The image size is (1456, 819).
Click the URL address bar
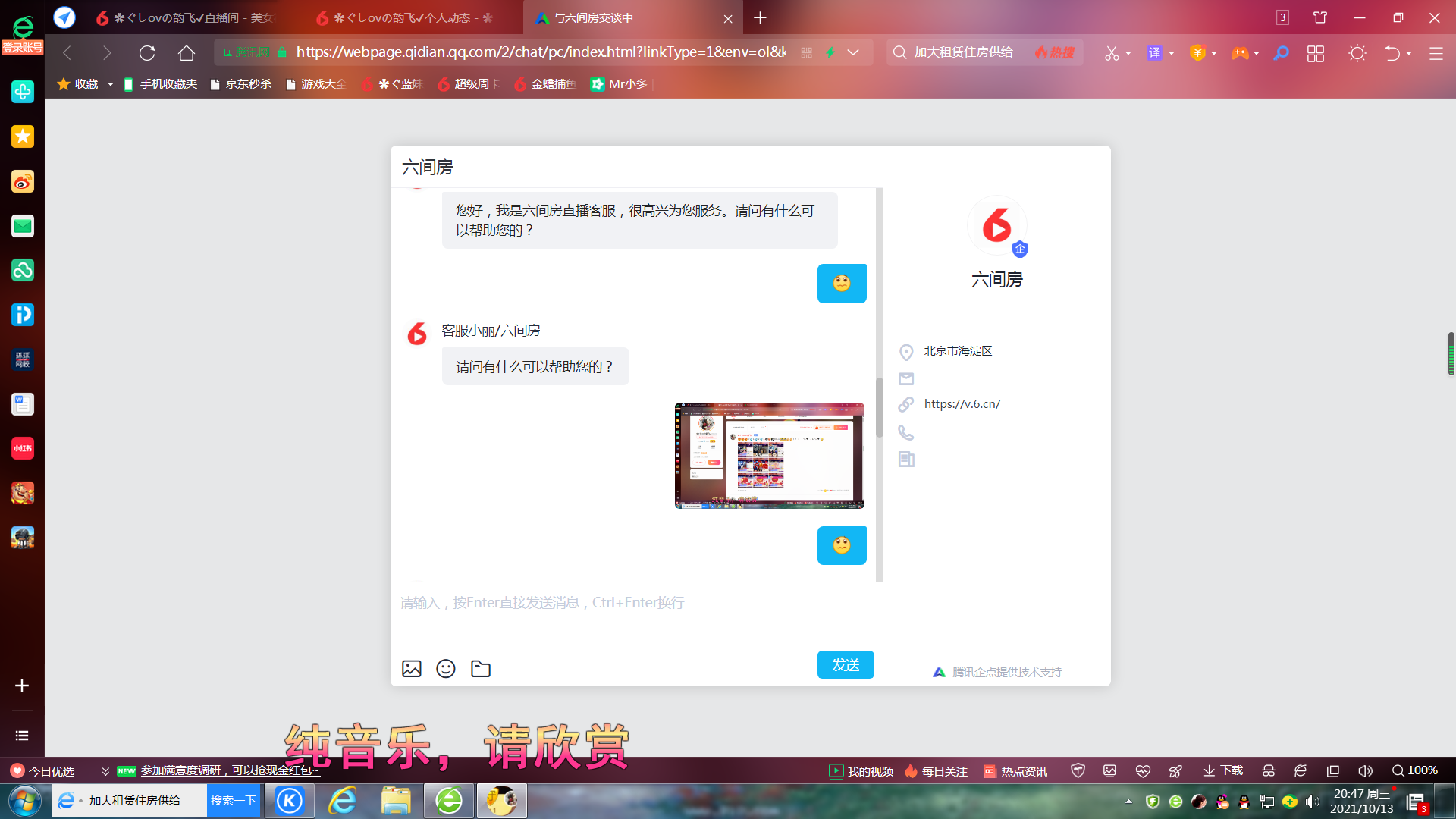pyautogui.click(x=541, y=52)
